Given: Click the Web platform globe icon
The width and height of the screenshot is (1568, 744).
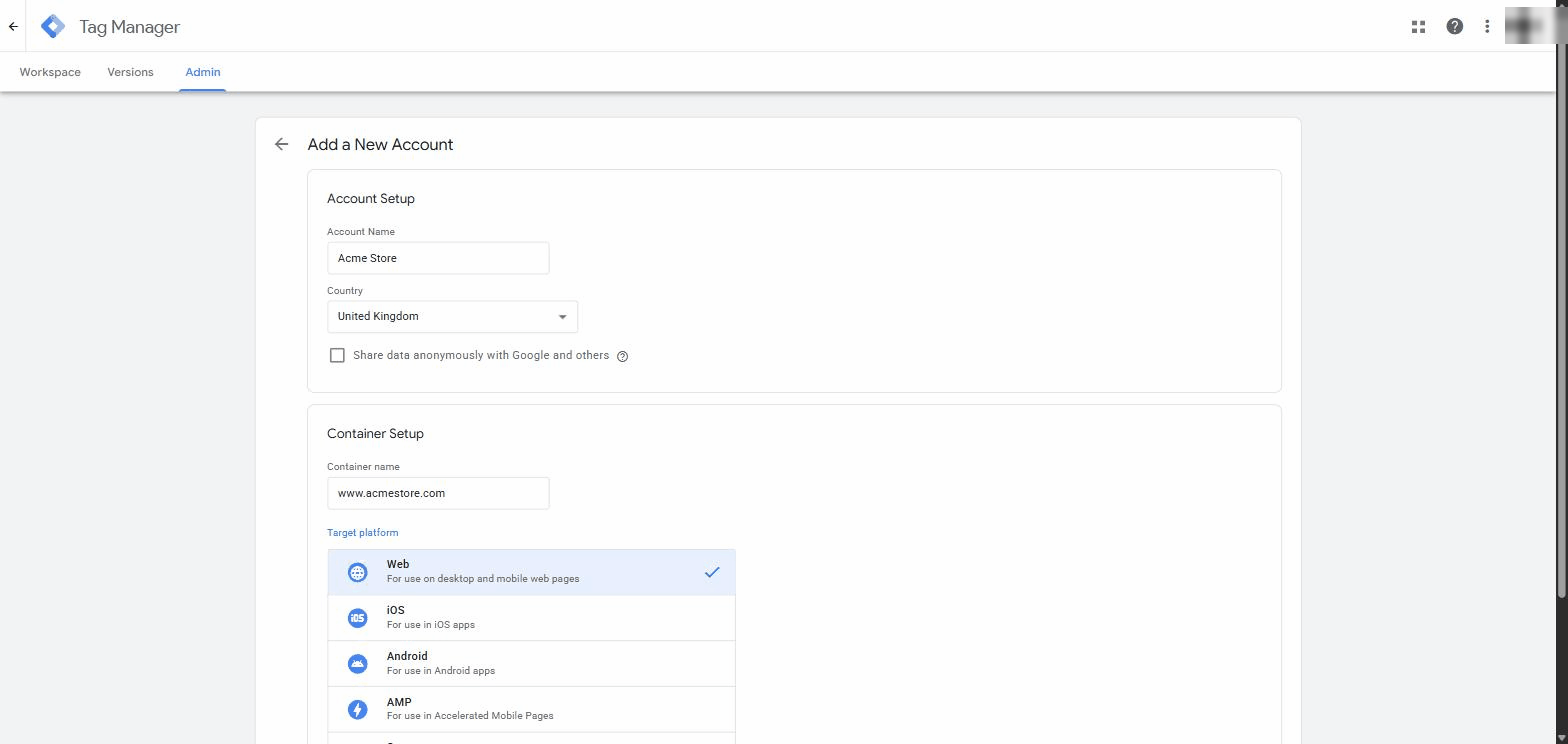Looking at the screenshot, I should 357,572.
